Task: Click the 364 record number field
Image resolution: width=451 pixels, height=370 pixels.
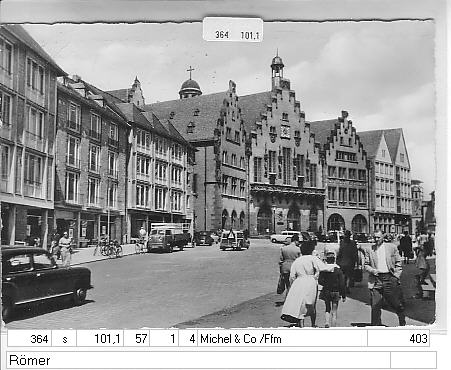Action: pyautogui.click(x=29, y=339)
